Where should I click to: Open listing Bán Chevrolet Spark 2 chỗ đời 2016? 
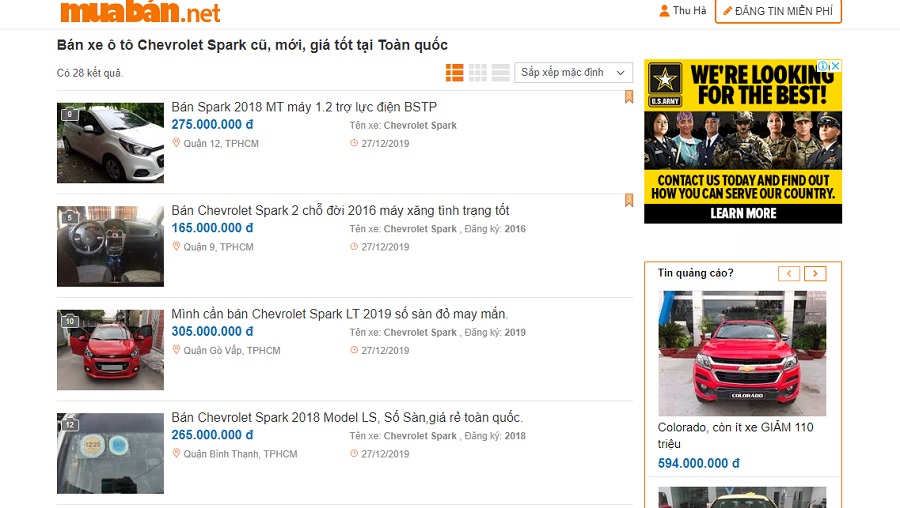click(340, 211)
